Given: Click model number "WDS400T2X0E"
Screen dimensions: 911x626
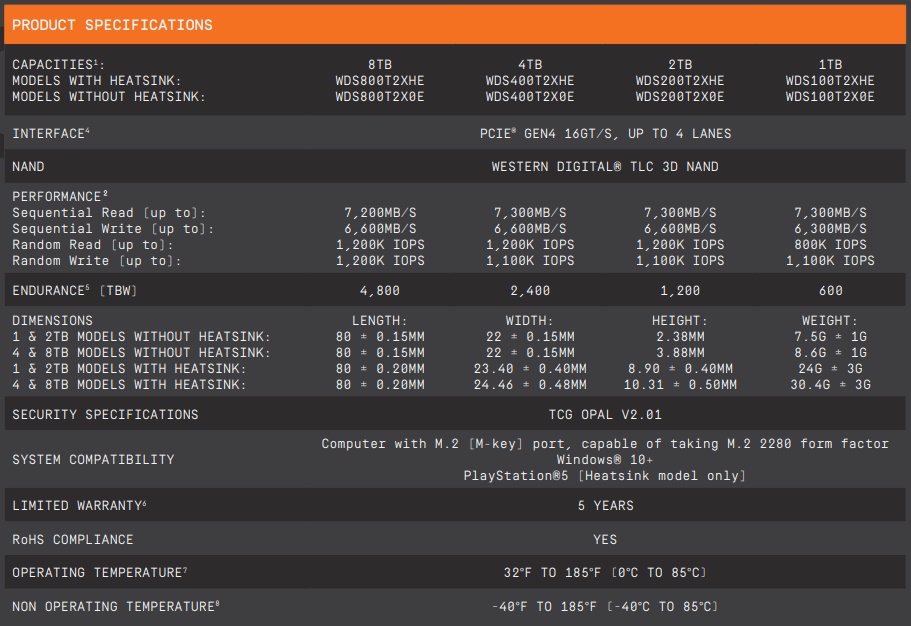Looking at the screenshot, I should point(530,97).
